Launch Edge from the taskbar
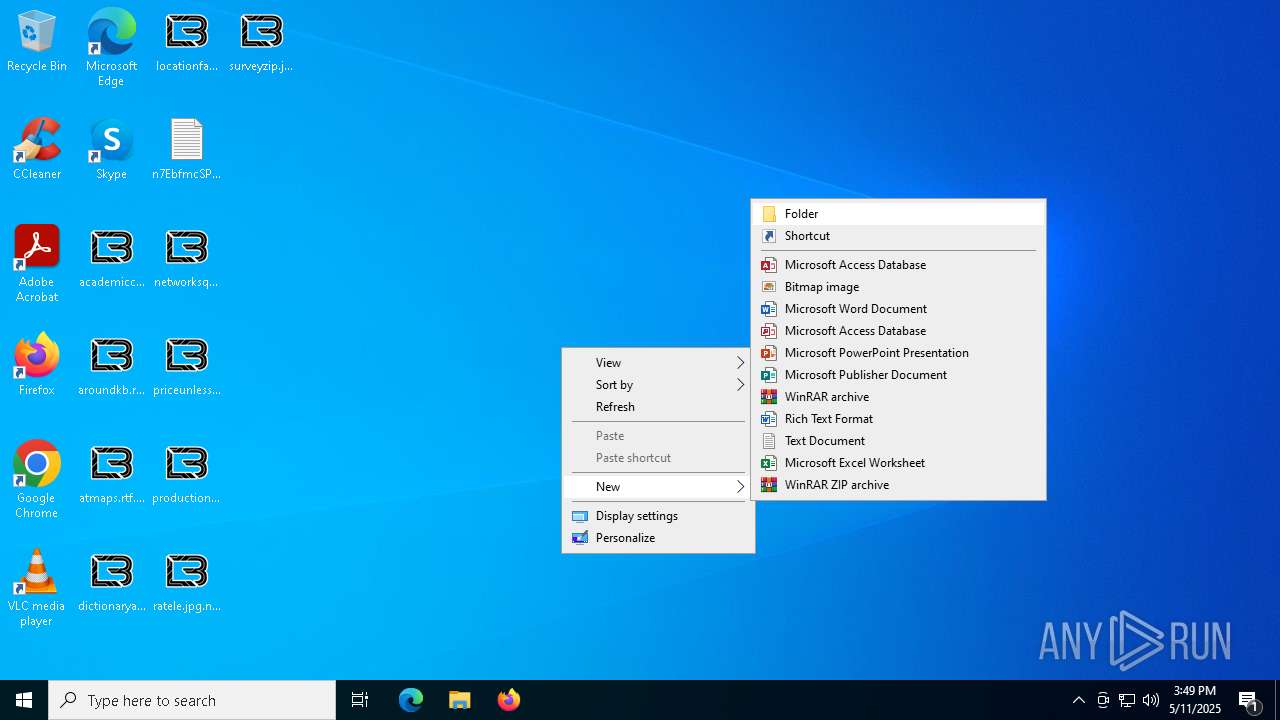Image resolution: width=1280 pixels, height=720 pixels. 411,700
